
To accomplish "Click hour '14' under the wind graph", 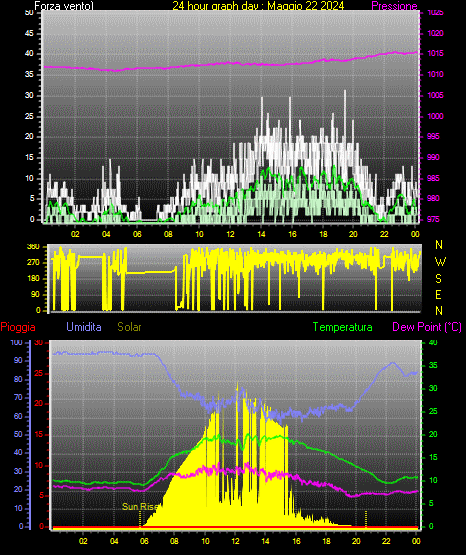I will coord(261,234).
